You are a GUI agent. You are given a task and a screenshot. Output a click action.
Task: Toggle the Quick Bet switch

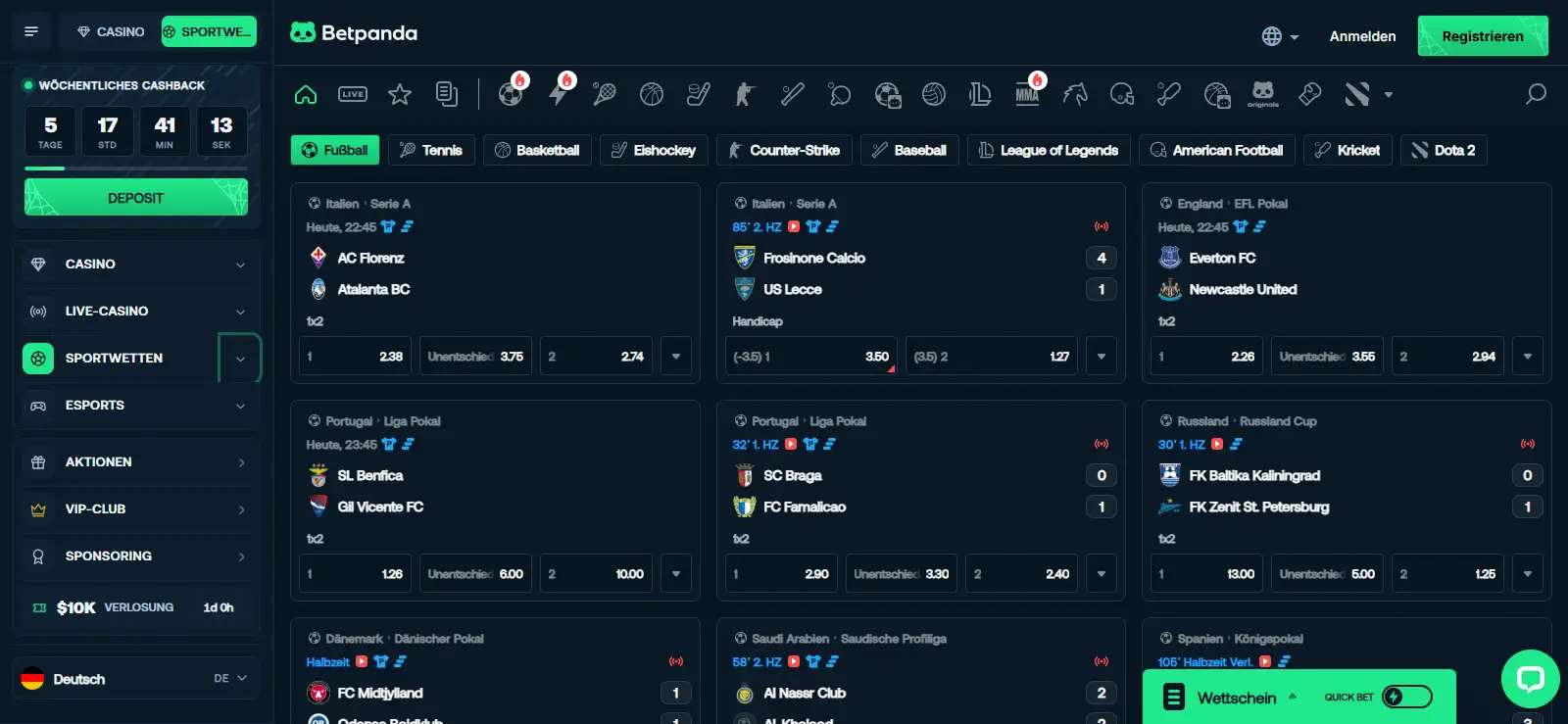1407,697
